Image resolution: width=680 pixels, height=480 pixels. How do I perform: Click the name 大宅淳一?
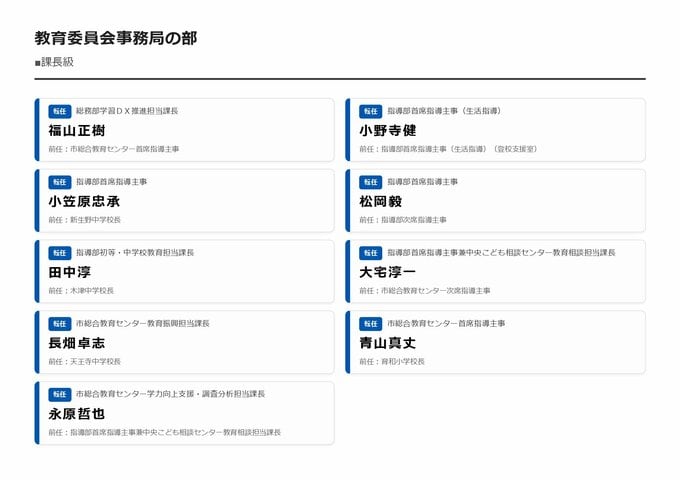387,272
